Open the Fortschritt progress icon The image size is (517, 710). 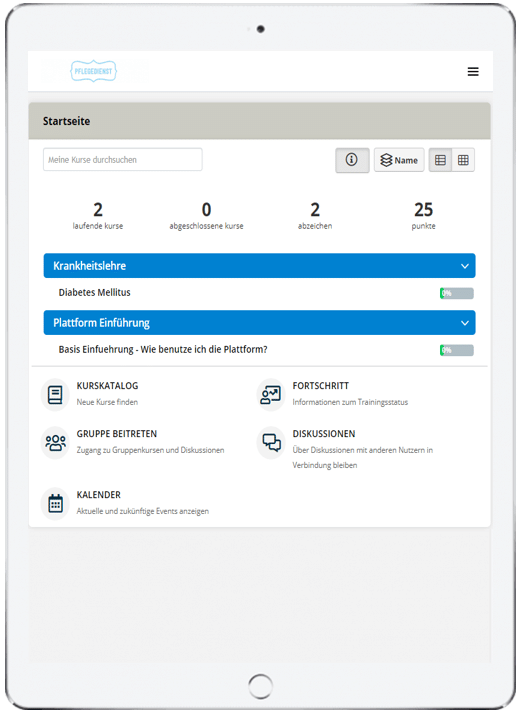tap(271, 395)
